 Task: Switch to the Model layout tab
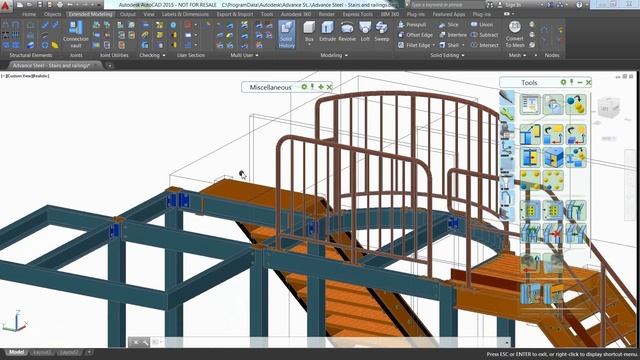pos(16,352)
